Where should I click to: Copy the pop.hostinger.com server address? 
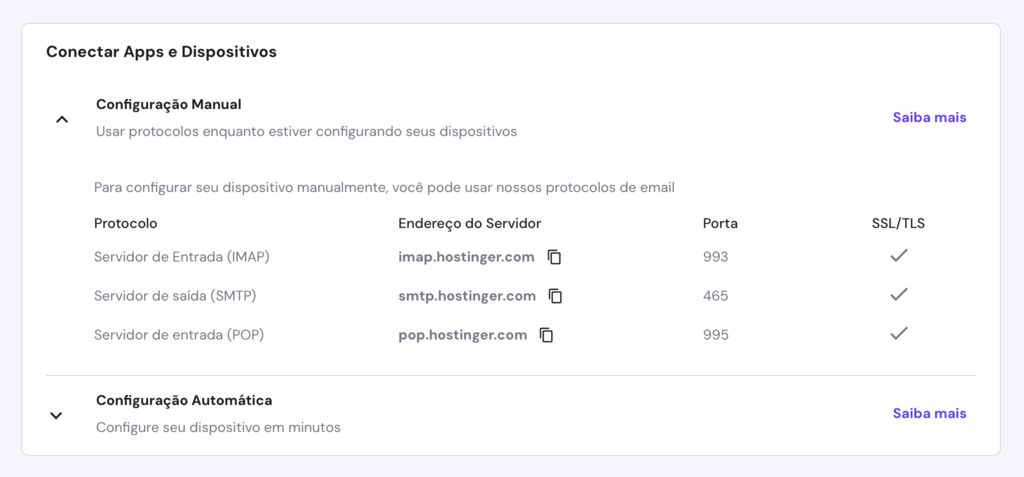tap(547, 335)
